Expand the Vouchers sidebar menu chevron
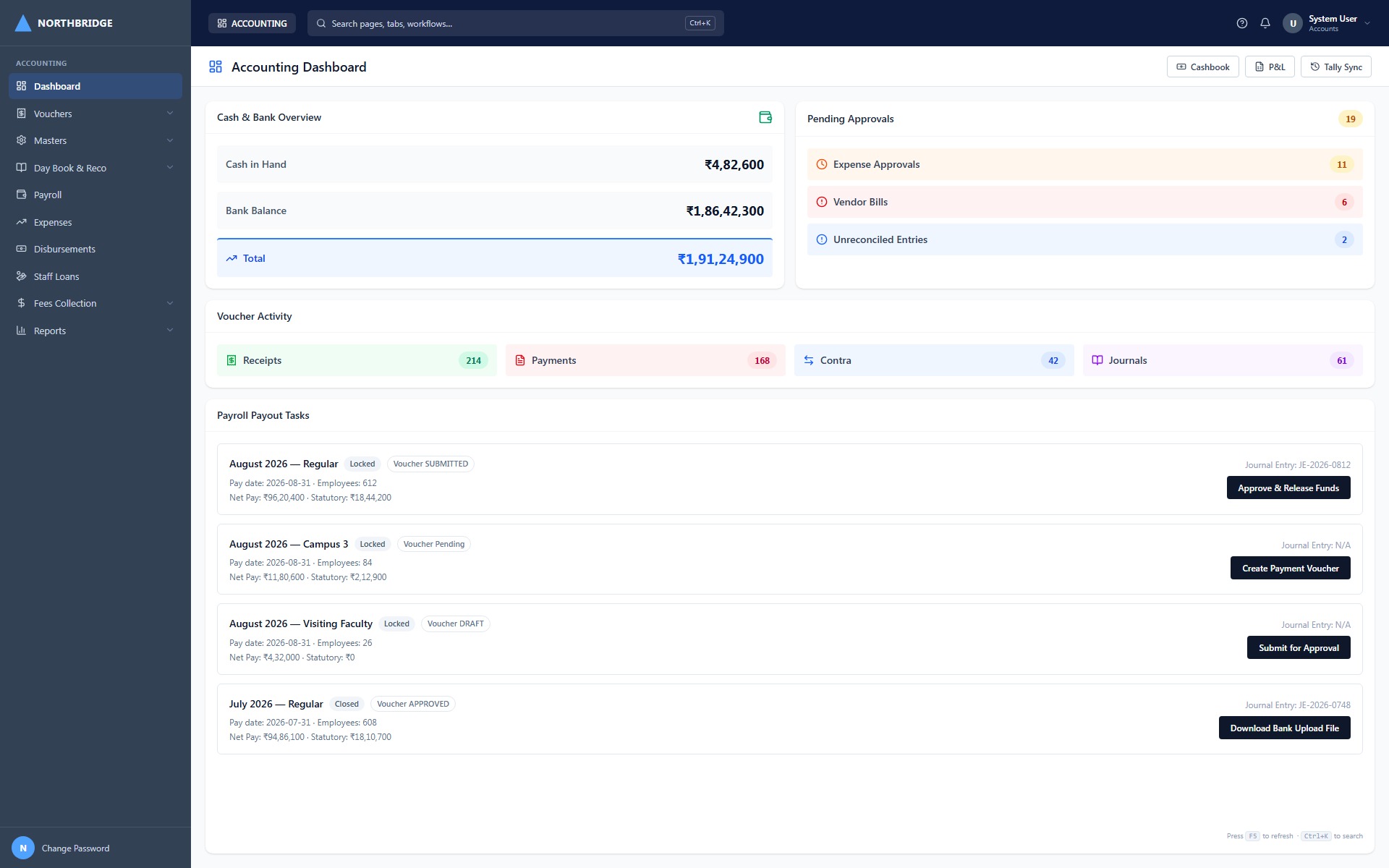This screenshot has height=868, width=1389. coord(170,114)
